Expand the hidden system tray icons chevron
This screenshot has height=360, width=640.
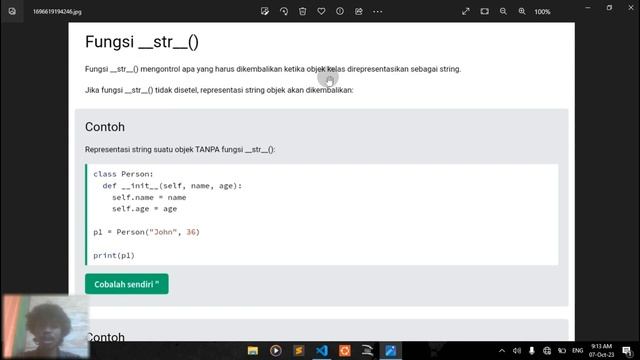(502, 351)
